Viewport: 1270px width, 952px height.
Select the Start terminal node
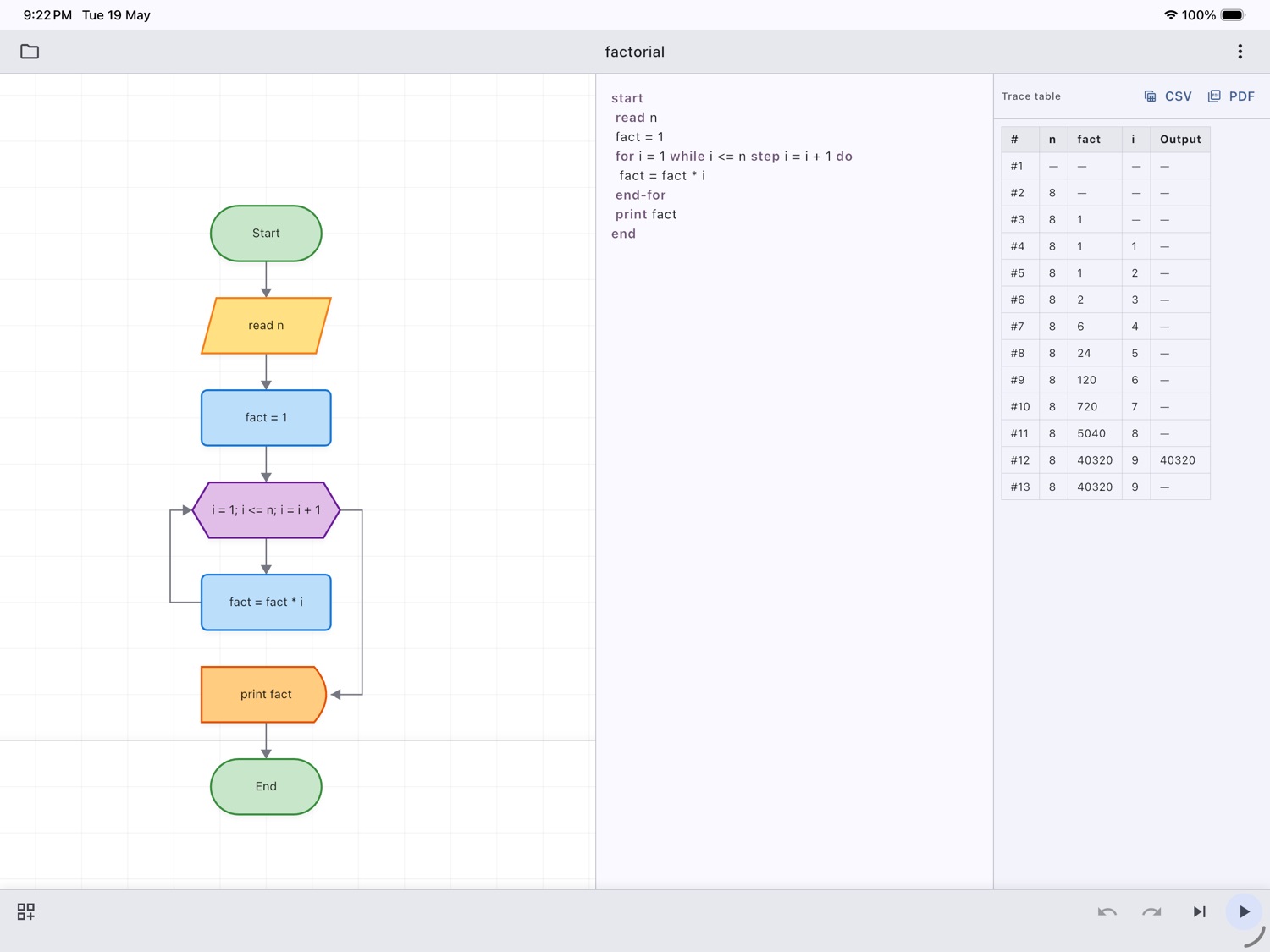click(266, 234)
